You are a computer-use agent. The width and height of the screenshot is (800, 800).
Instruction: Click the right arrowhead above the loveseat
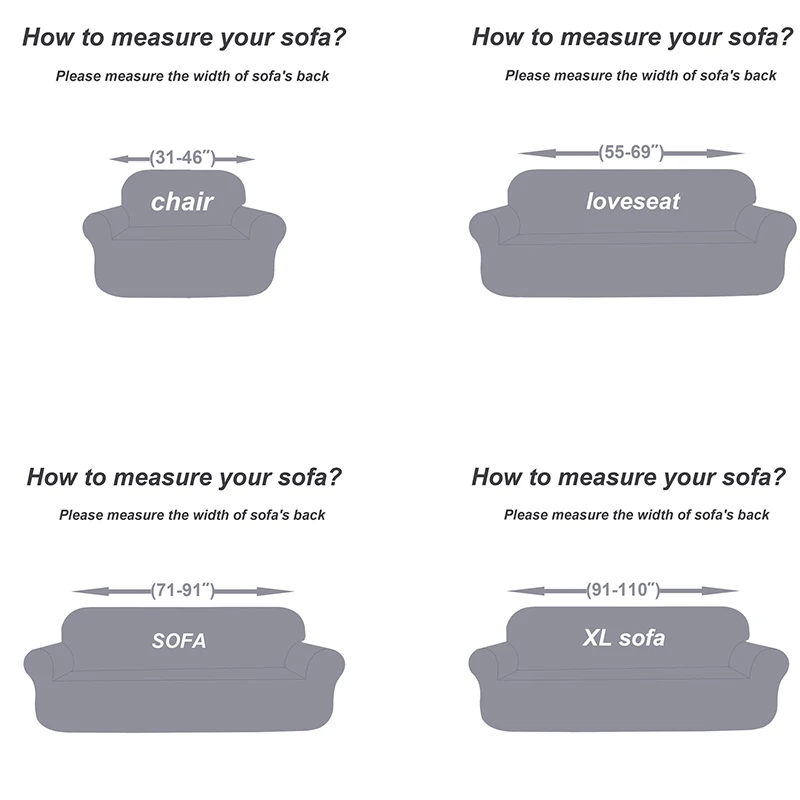click(x=737, y=153)
